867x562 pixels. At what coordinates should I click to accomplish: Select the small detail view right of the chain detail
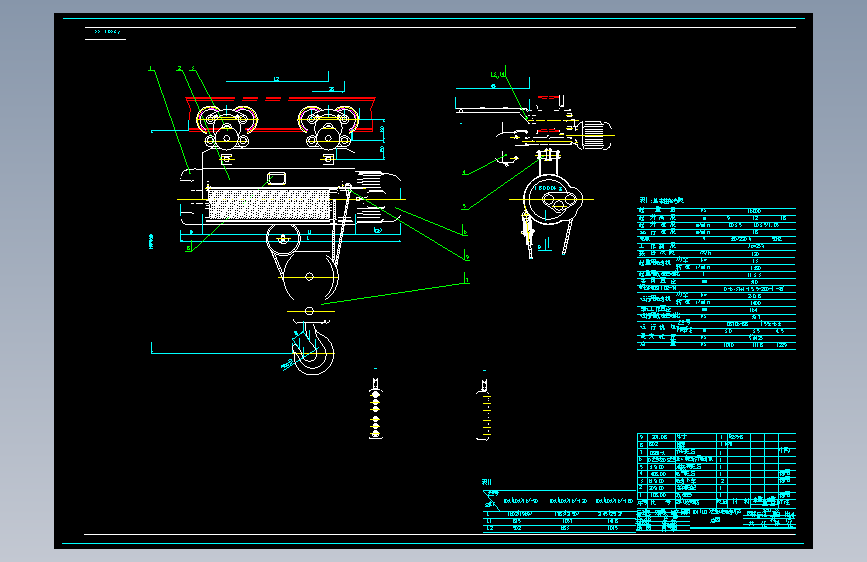pyautogui.click(x=484, y=410)
